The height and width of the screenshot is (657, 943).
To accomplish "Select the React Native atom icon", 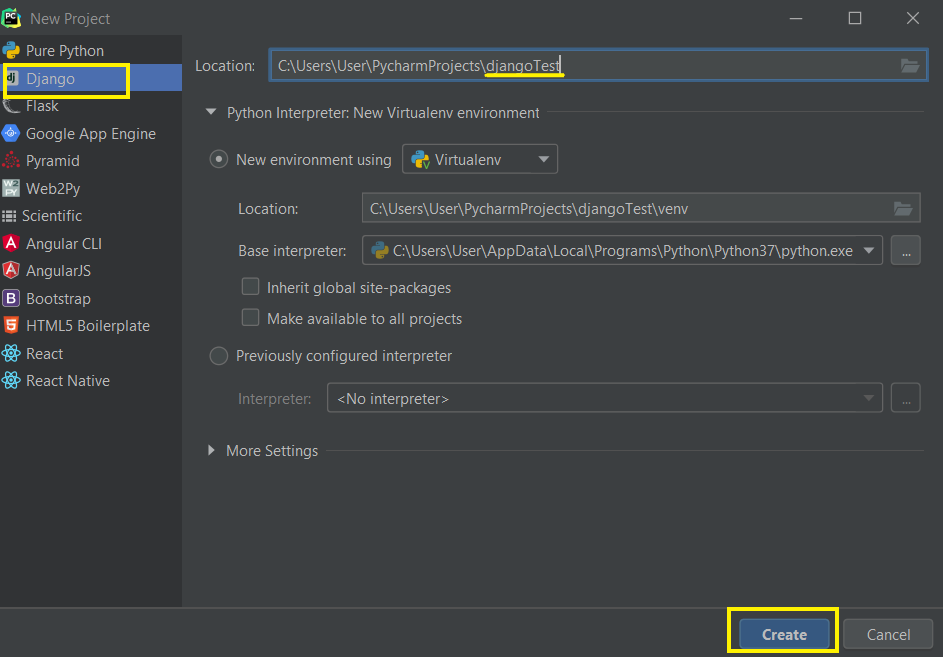I will [x=11, y=380].
